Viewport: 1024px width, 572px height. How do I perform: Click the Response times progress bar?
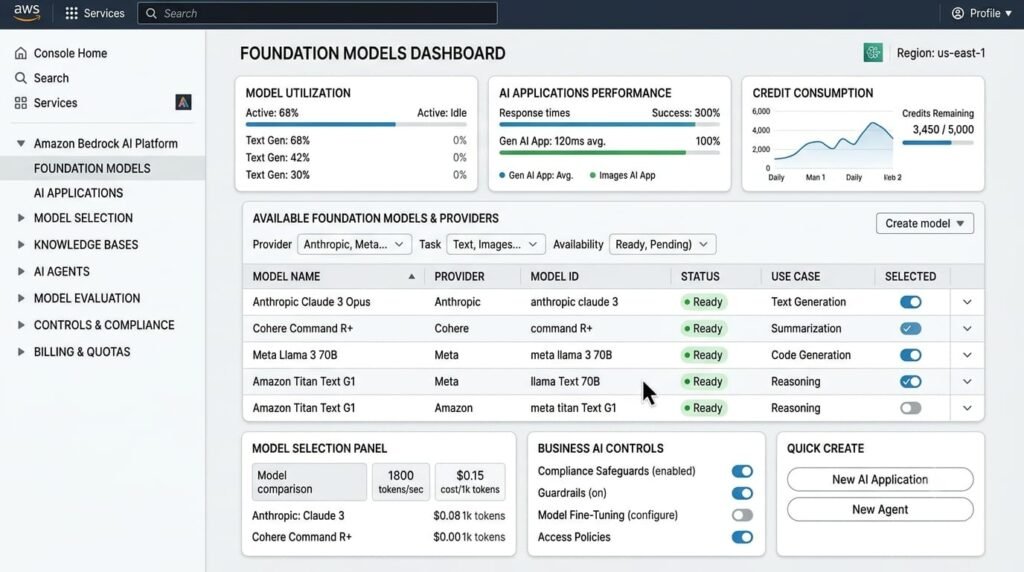(609, 124)
